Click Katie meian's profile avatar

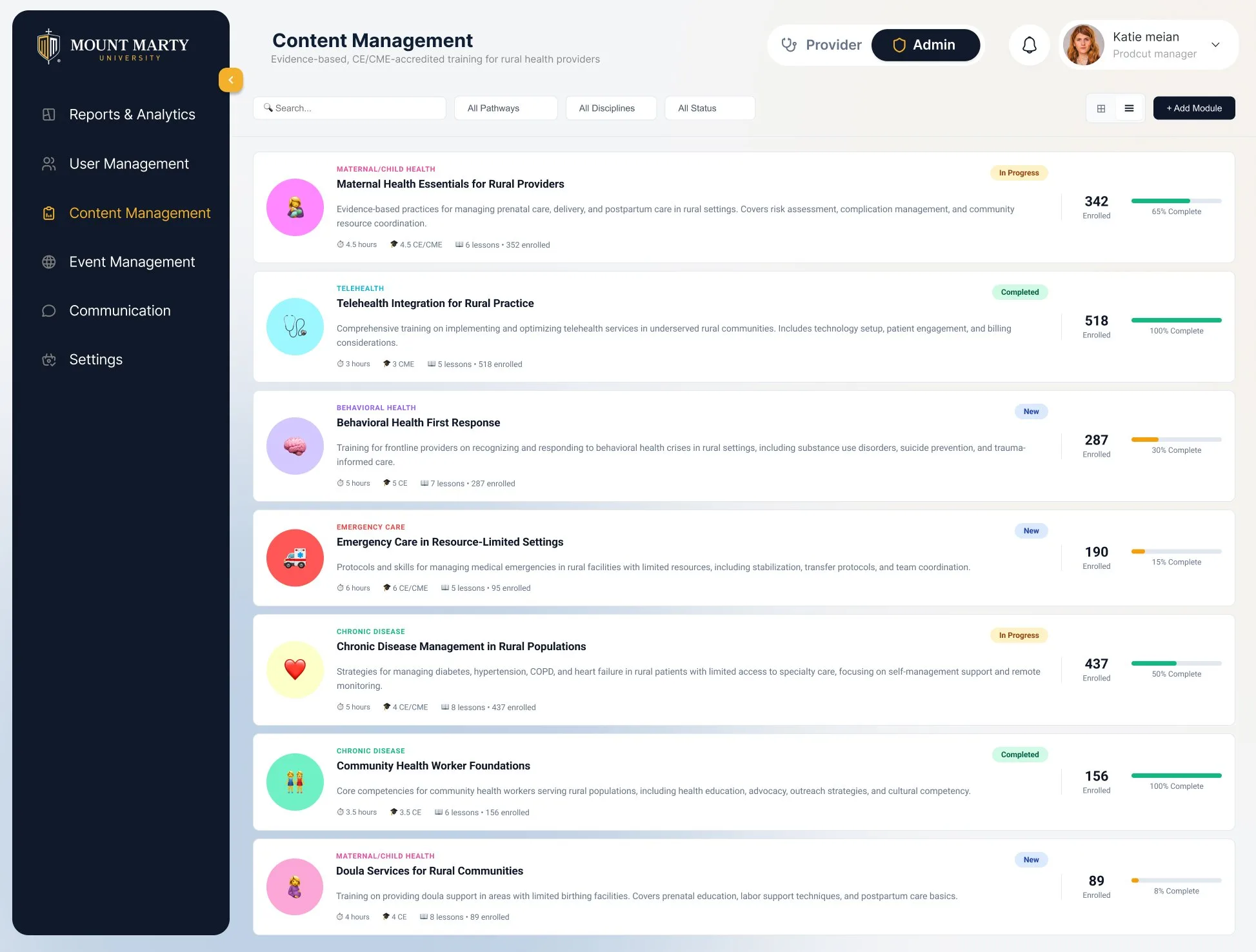pyautogui.click(x=1084, y=45)
